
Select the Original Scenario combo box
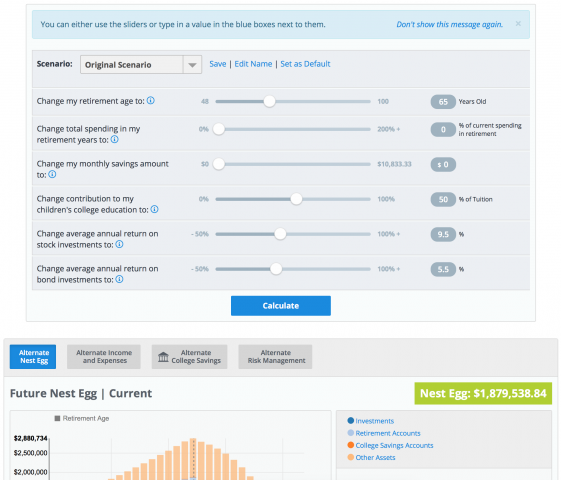(x=141, y=65)
